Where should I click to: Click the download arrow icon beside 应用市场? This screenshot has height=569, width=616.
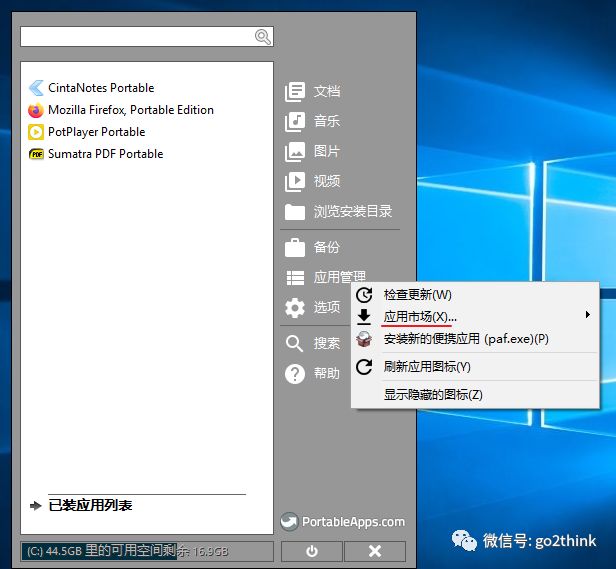pyautogui.click(x=364, y=317)
